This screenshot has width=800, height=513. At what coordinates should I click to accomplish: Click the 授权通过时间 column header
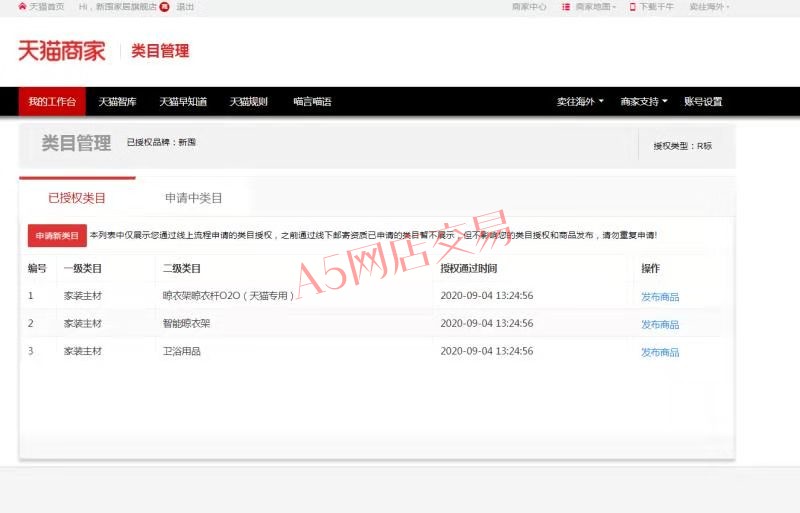click(468, 268)
